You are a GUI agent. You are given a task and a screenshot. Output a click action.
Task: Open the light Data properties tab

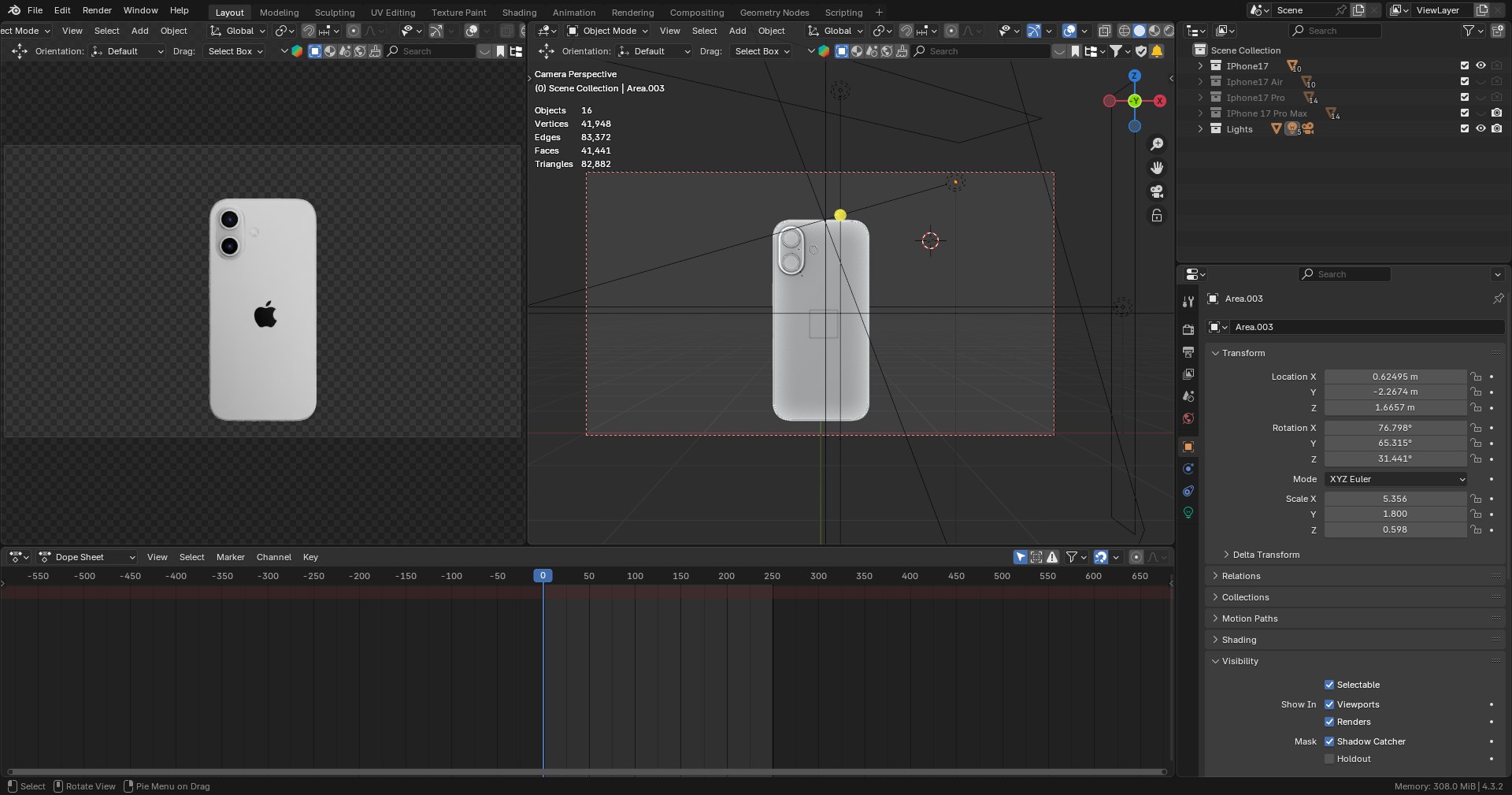tap(1188, 513)
